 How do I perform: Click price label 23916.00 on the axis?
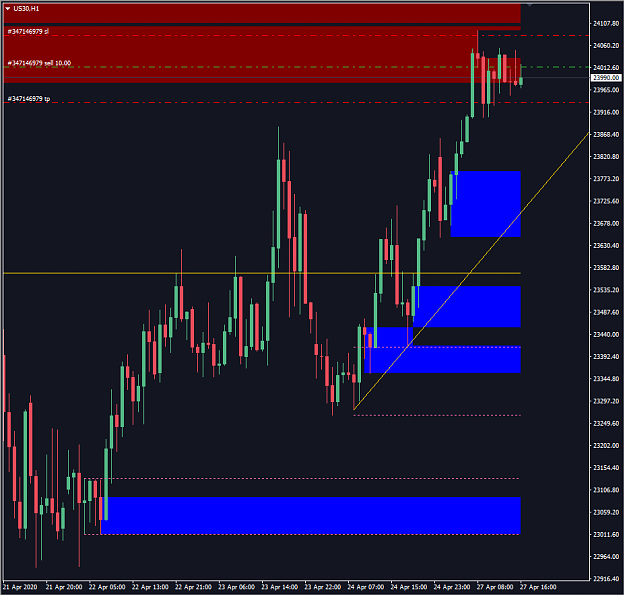606,112
